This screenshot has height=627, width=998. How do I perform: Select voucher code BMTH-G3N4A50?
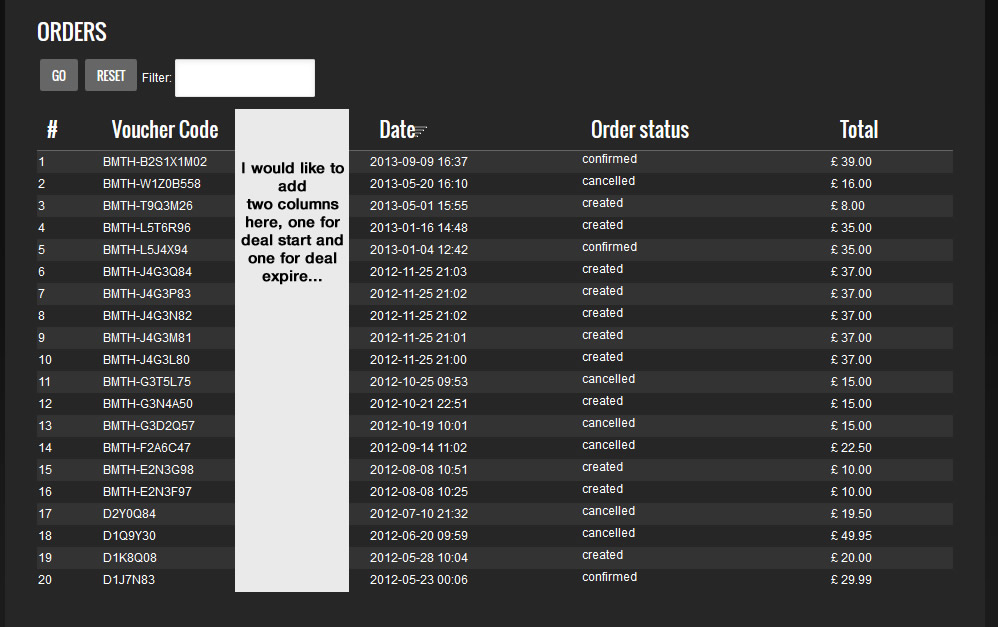148,404
